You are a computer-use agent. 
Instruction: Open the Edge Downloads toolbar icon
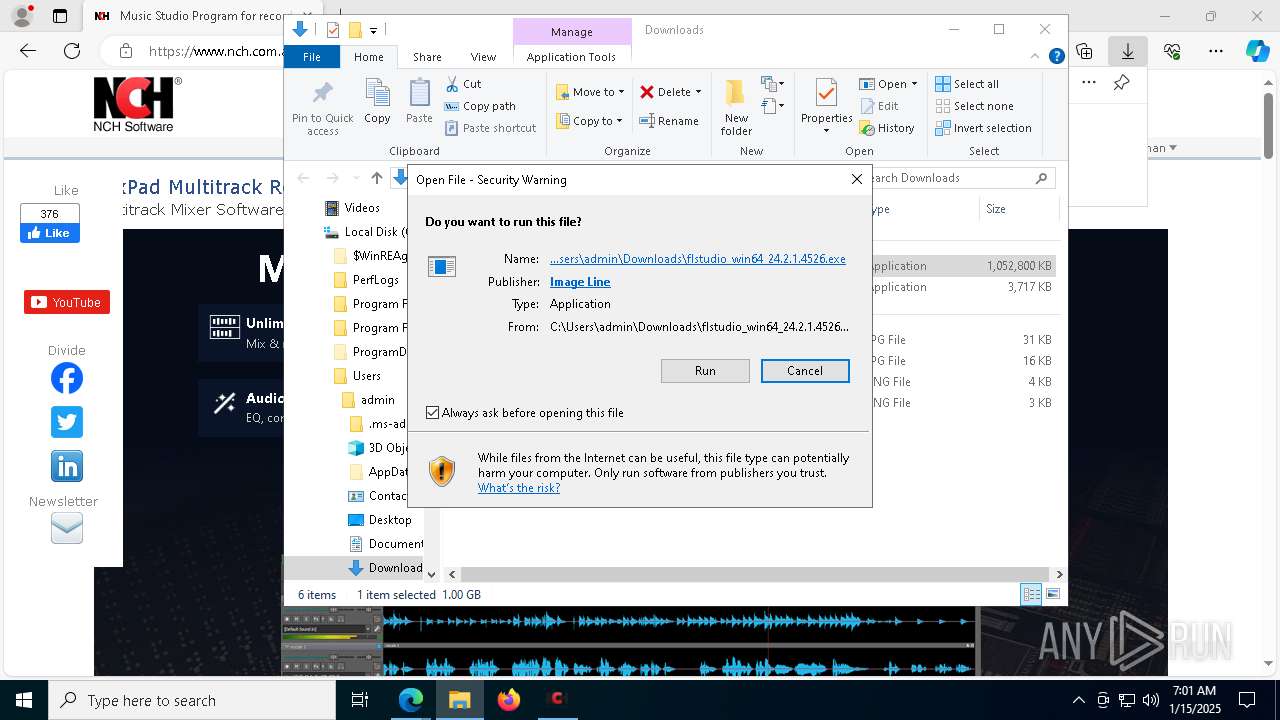1127,50
